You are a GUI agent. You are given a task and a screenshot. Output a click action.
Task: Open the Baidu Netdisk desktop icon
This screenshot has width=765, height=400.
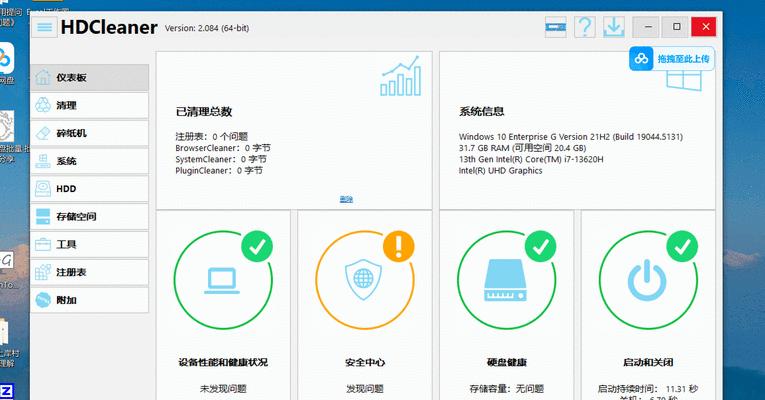coord(6,63)
